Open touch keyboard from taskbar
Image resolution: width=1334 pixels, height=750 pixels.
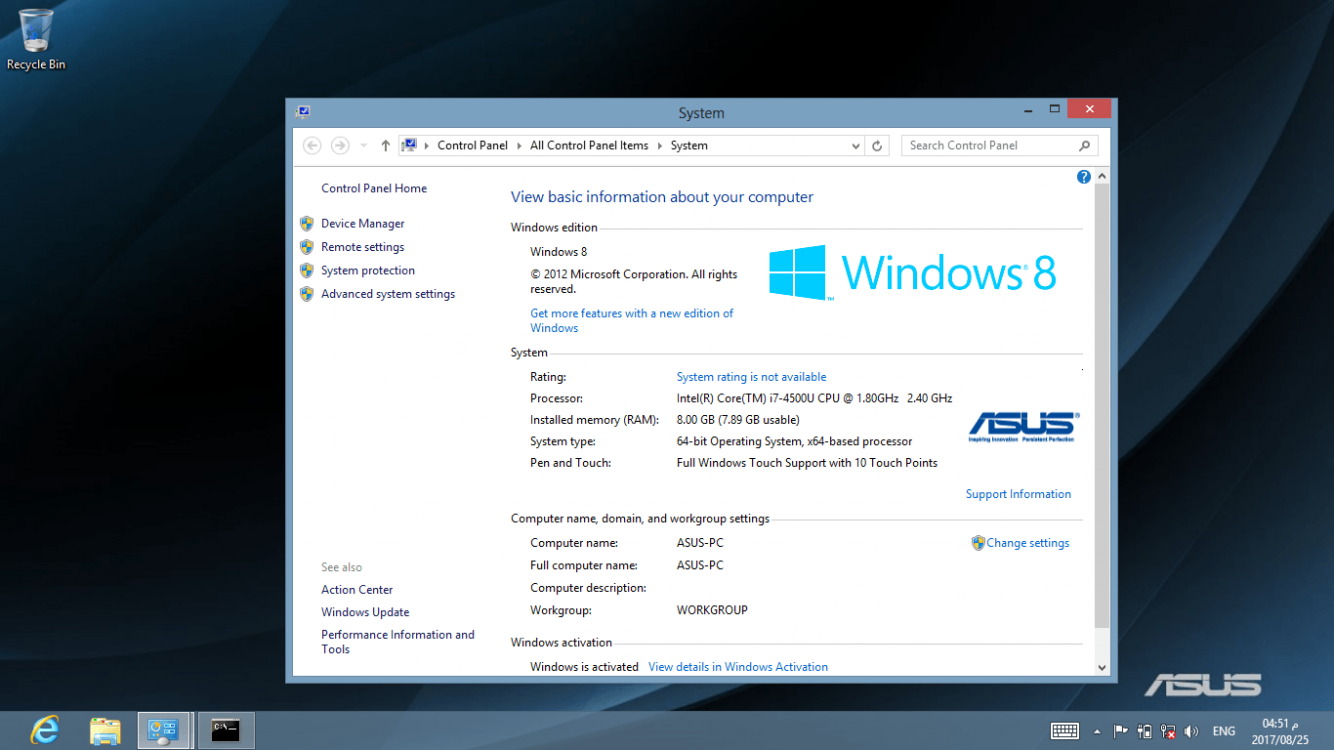pyautogui.click(x=1064, y=732)
